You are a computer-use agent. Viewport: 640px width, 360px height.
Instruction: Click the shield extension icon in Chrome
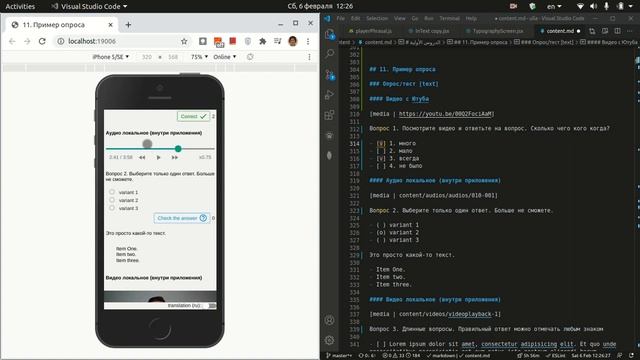[x=248, y=41]
